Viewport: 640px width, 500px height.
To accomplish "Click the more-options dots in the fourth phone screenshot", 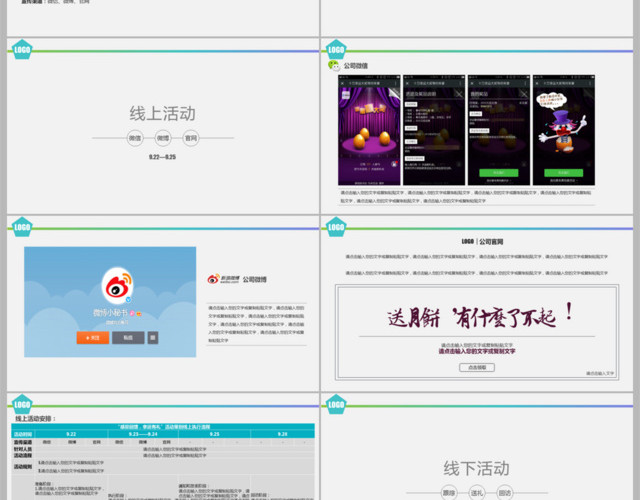I will click(x=590, y=83).
